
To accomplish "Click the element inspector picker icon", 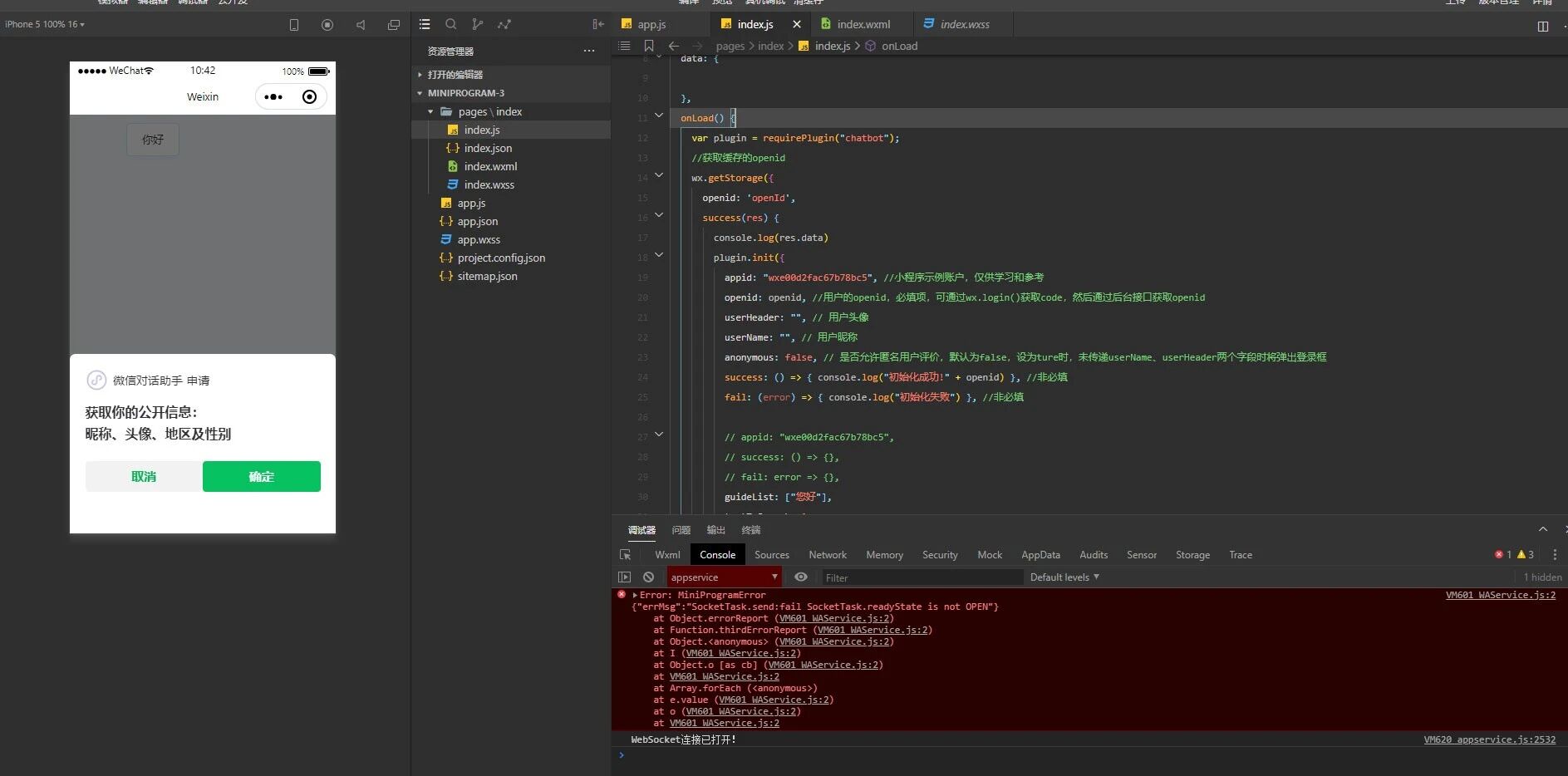I will pos(625,554).
